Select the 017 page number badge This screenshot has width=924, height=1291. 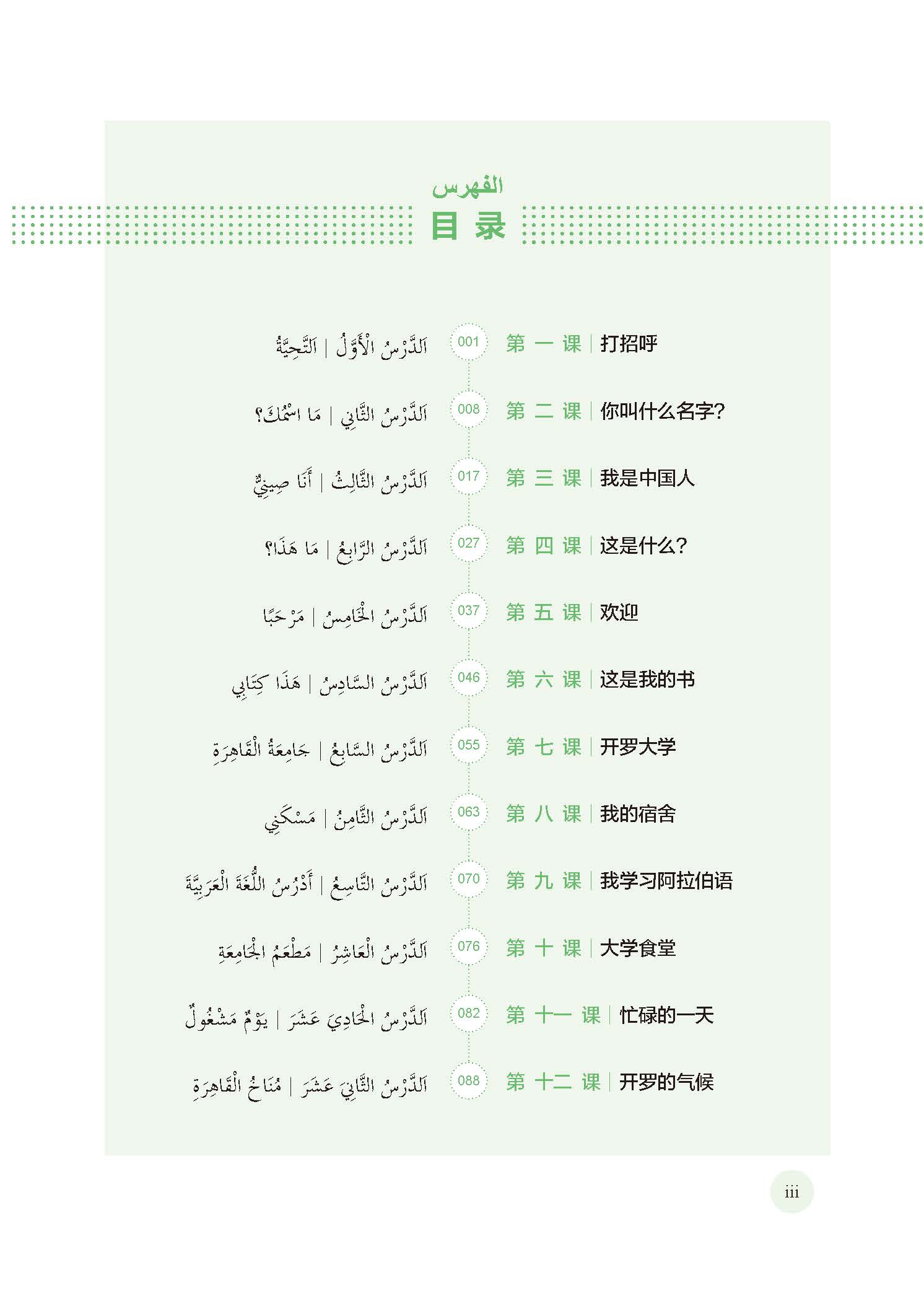(x=468, y=476)
